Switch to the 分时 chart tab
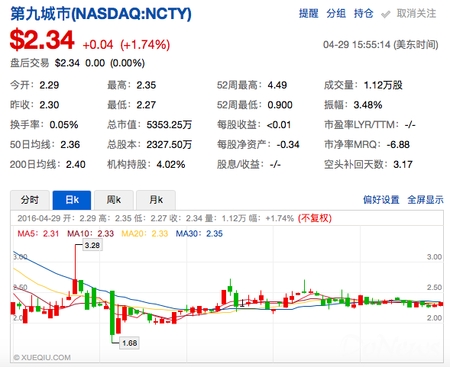The image size is (450, 367). [x=30, y=200]
